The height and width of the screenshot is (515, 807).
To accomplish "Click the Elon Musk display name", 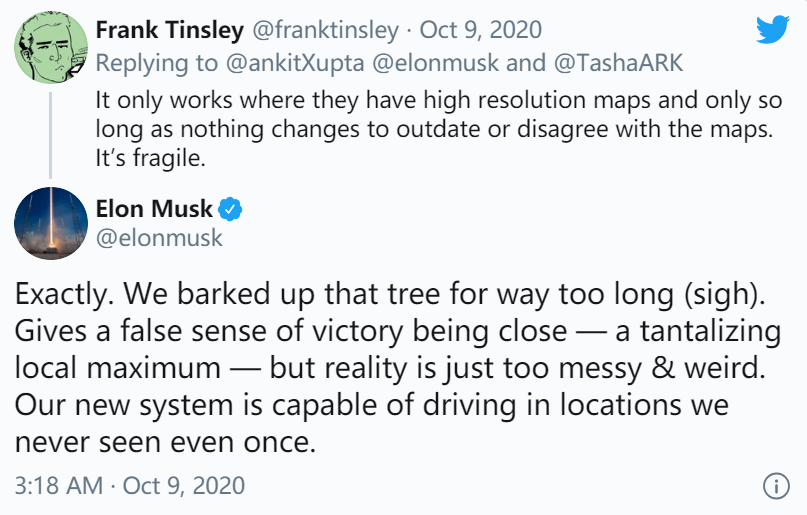I will coord(154,209).
